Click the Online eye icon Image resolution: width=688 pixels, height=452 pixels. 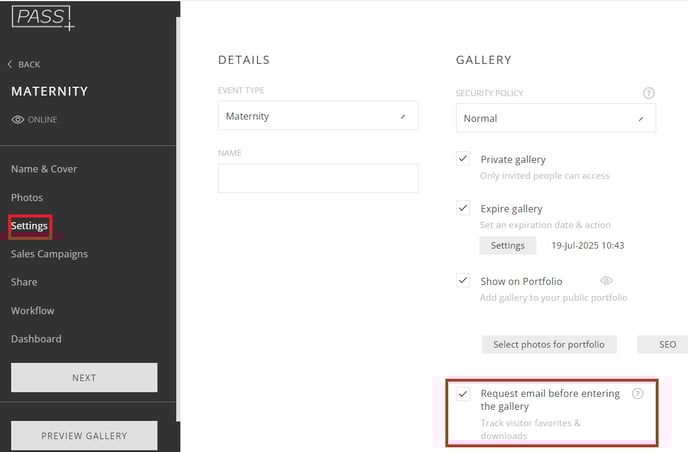click(18, 120)
